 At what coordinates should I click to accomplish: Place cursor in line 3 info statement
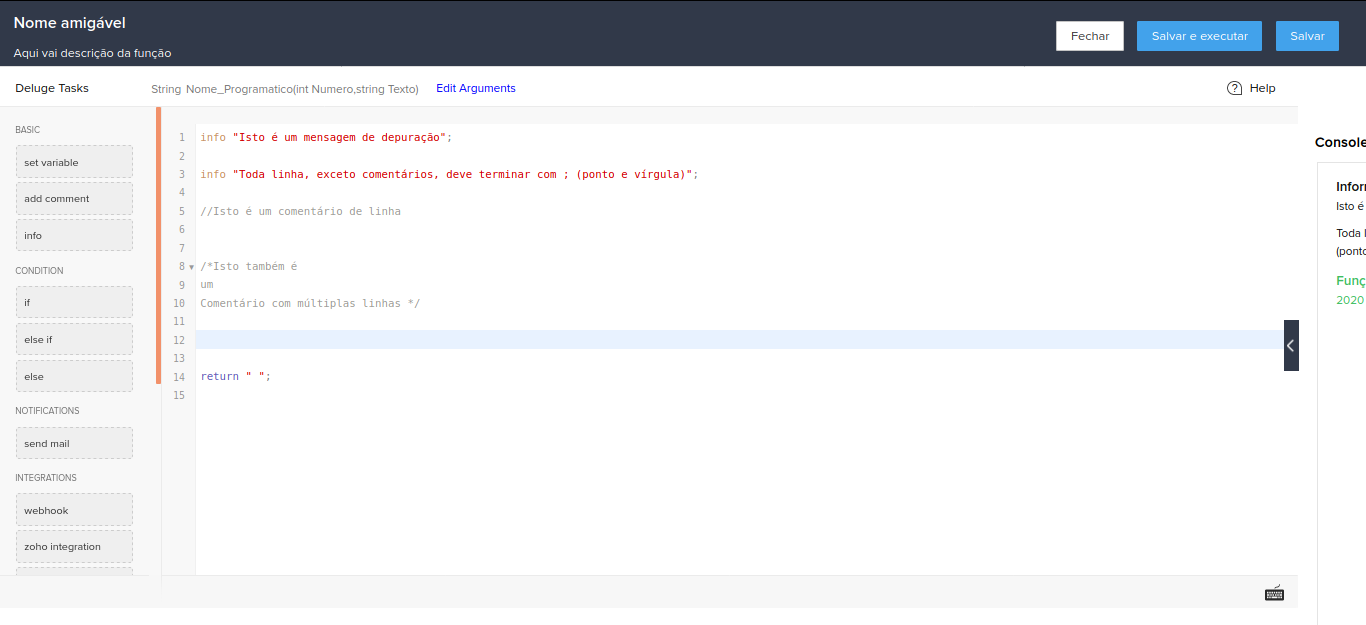(449, 174)
